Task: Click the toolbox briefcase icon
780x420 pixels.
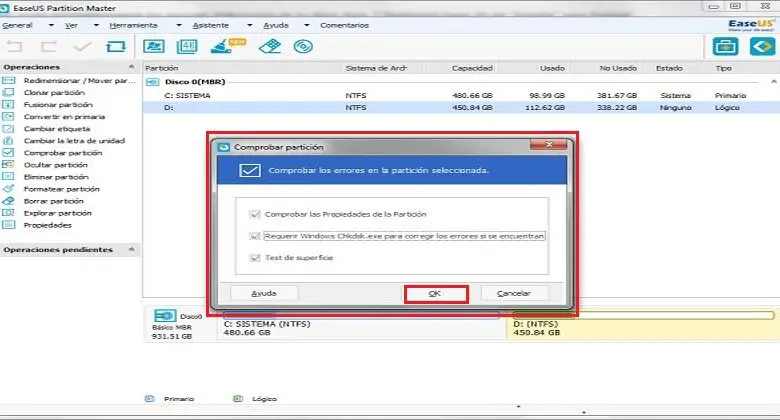Action: pyautogui.click(x=725, y=47)
